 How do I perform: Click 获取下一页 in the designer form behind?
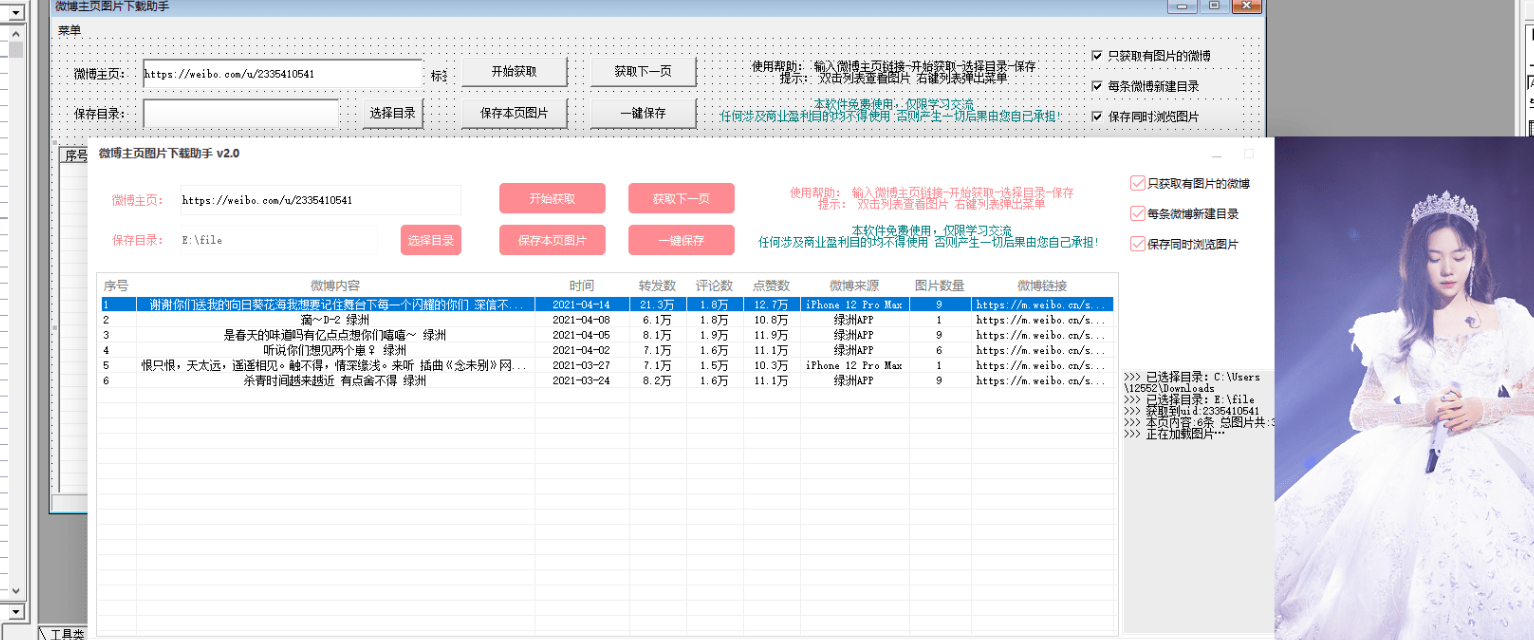(x=643, y=72)
